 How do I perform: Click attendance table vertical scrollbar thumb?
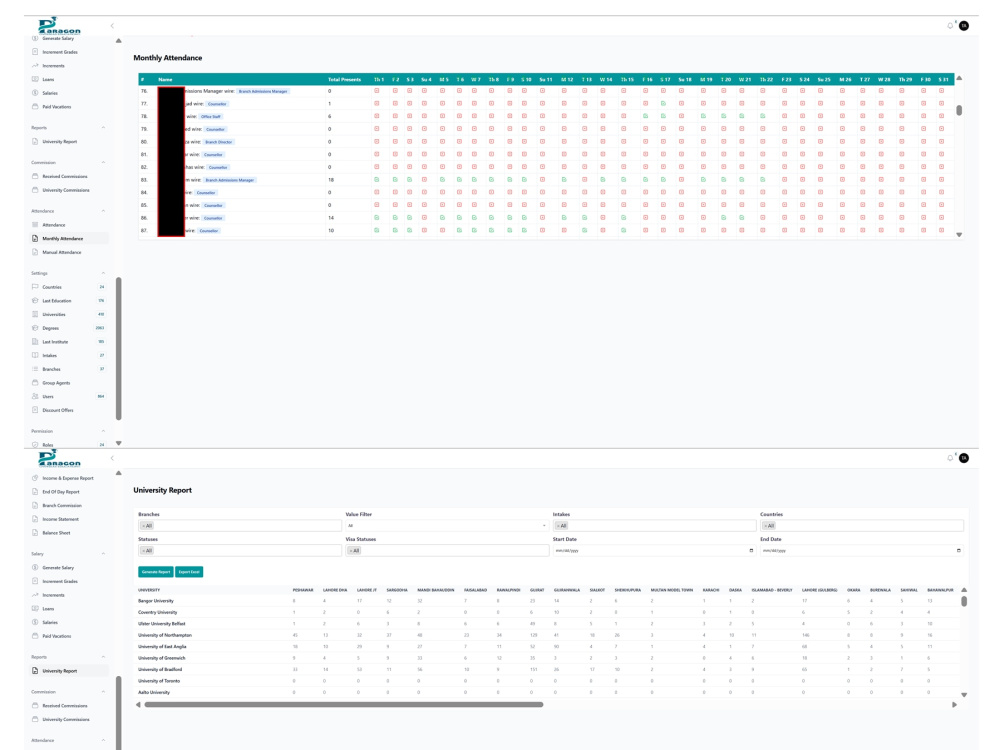click(x=959, y=110)
